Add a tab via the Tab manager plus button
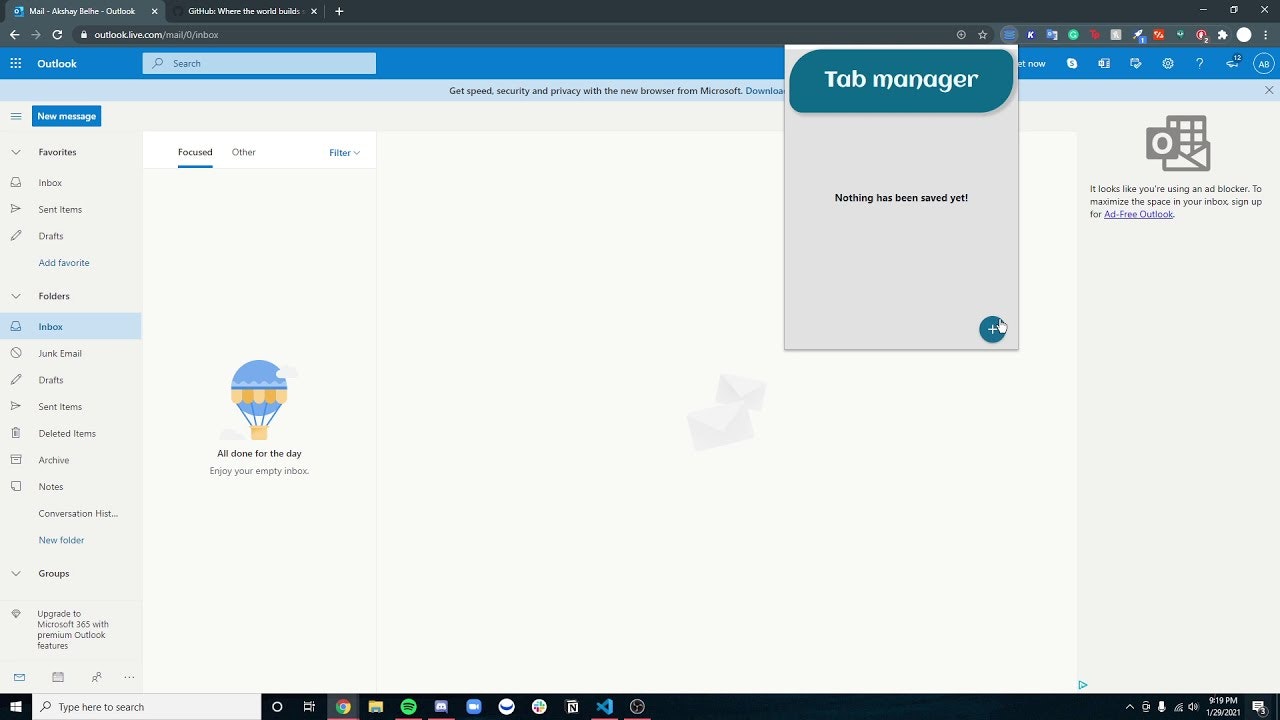Image resolution: width=1280 pixels, height=720 pixels. point(992,329)
